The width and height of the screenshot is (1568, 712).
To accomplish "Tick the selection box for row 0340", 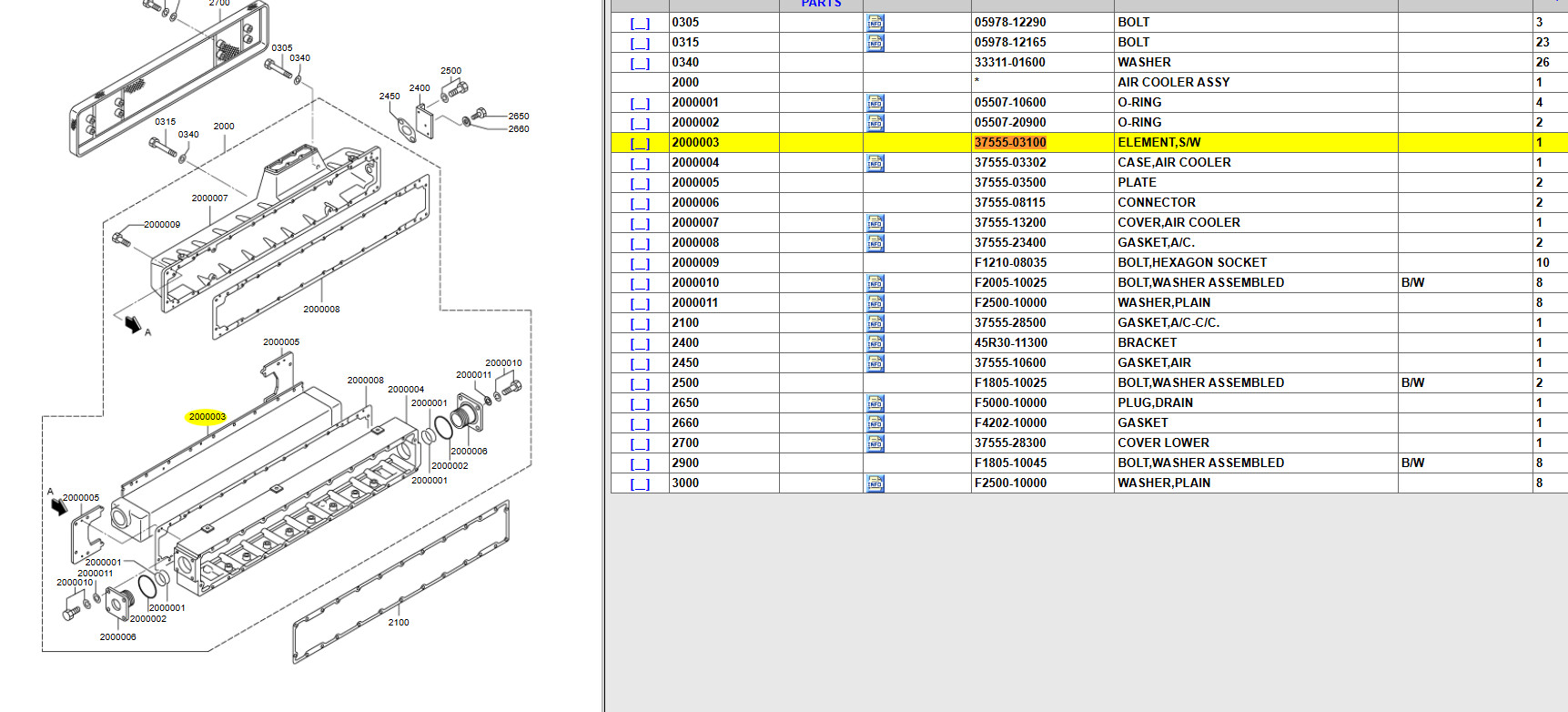I will pyautogui.click(x=640, y=64).
